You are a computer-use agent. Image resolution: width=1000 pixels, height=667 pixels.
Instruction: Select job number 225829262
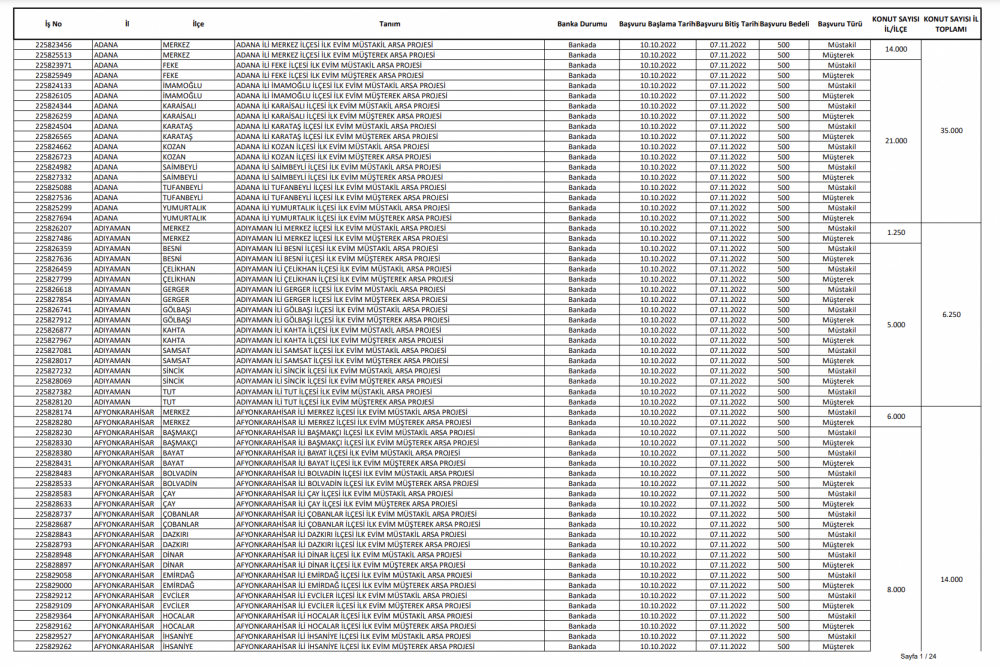54,647
